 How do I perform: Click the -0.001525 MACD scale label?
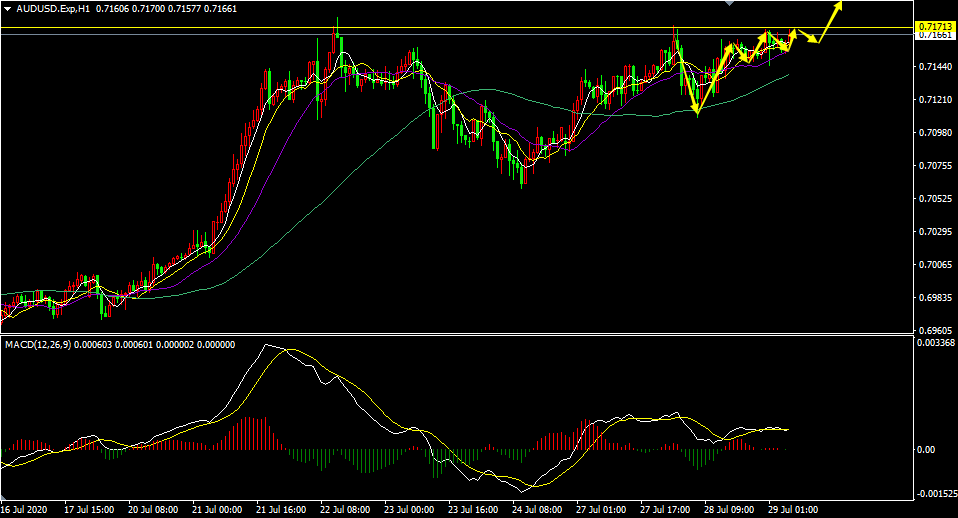[935, 494]
